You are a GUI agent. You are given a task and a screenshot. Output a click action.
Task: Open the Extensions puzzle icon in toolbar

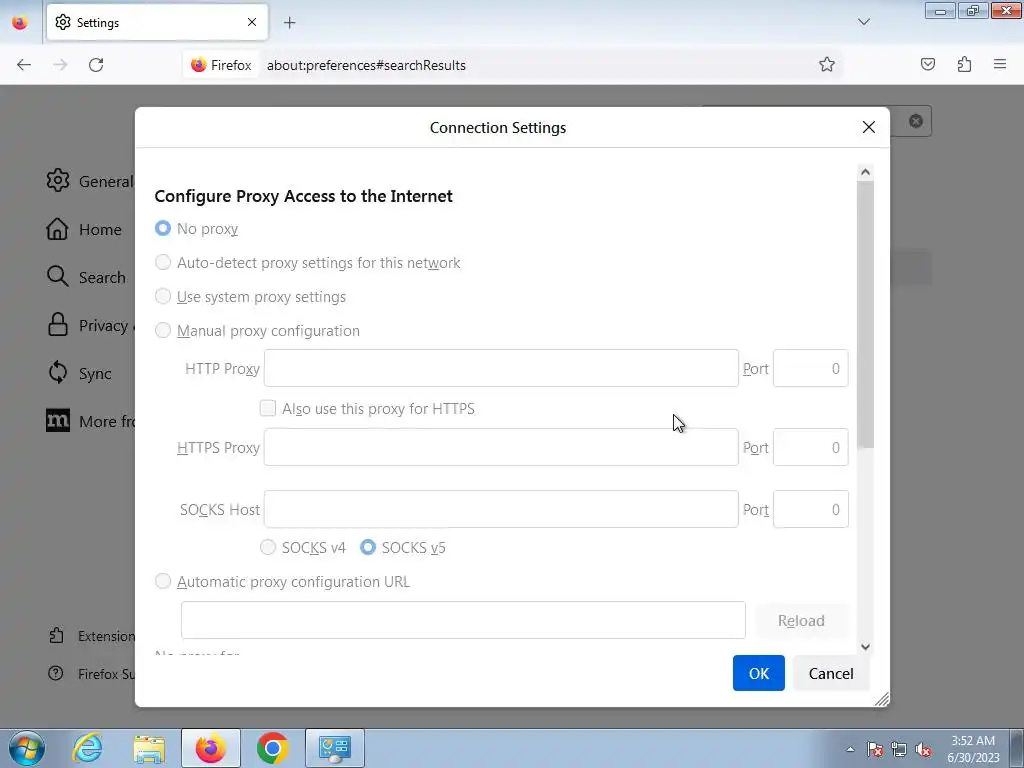[x=964, y=64]
